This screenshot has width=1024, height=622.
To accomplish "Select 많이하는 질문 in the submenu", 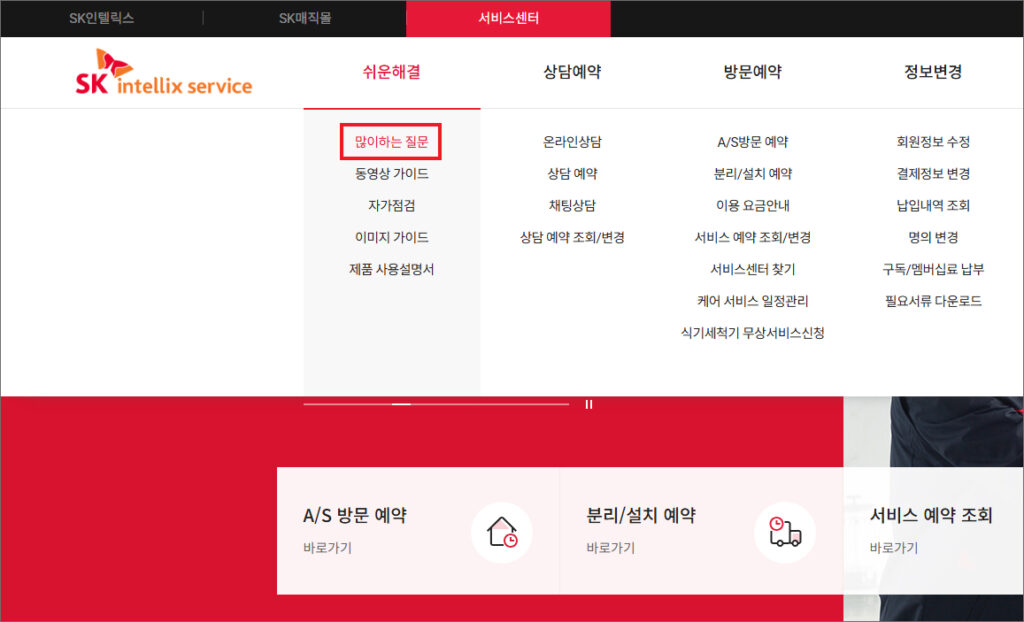I will pyautogui.click(x=391, y=142).
